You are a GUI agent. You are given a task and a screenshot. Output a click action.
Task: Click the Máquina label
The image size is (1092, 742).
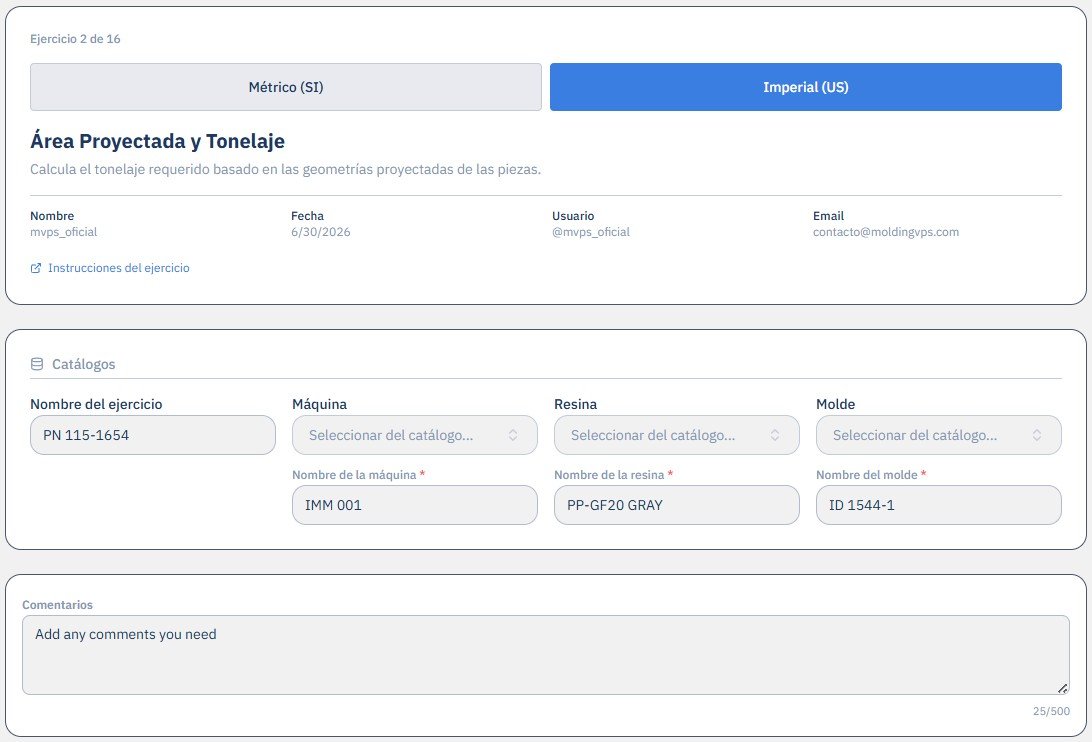(319, 404)
